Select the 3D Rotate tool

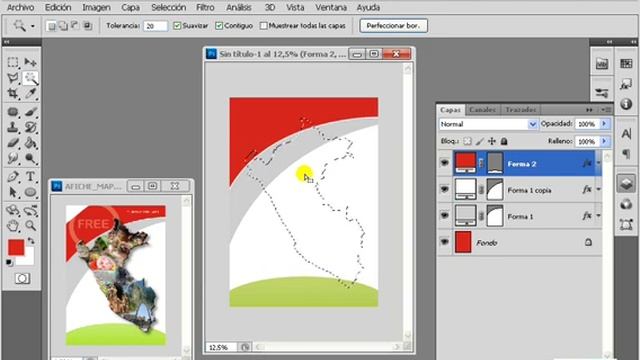[13, 210]
